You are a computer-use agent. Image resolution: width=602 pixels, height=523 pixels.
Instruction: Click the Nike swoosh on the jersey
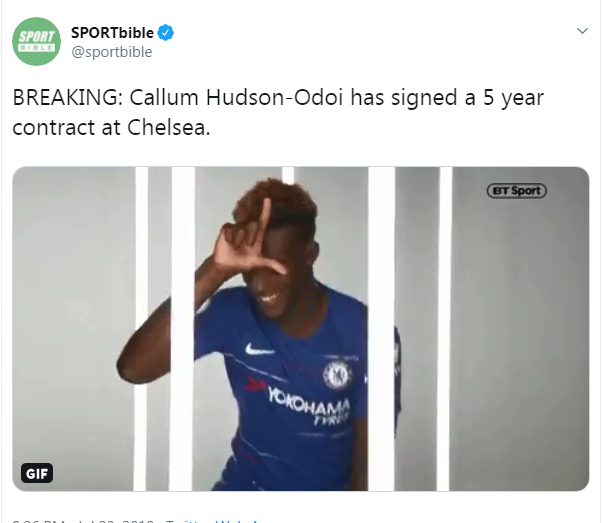pos(259,349)
